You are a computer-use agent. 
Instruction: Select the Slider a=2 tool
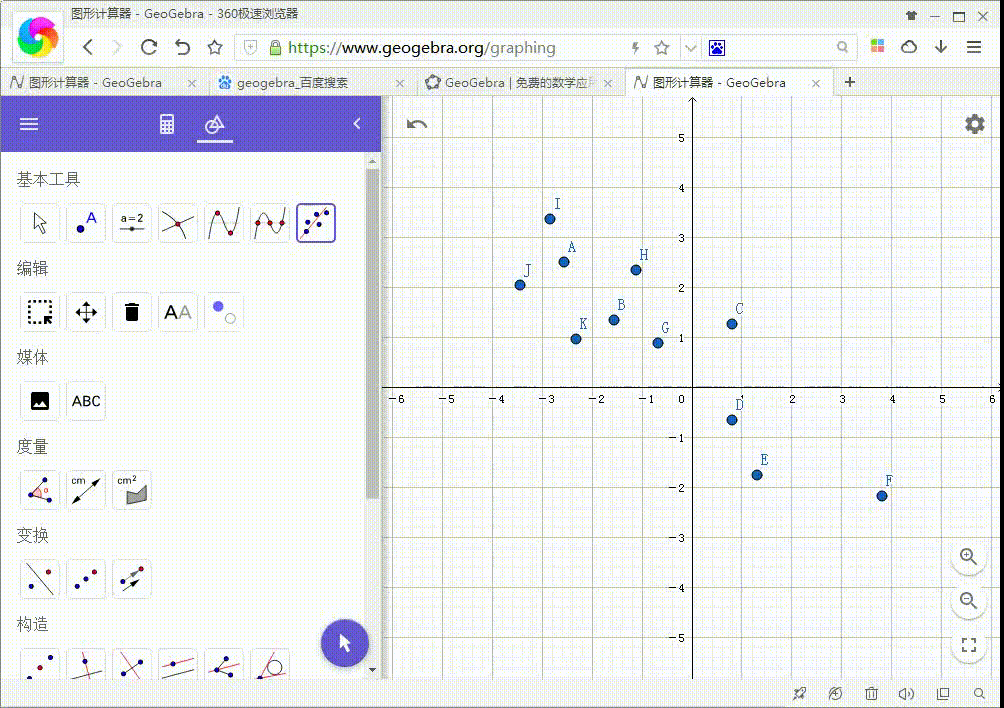coord(132,223)
